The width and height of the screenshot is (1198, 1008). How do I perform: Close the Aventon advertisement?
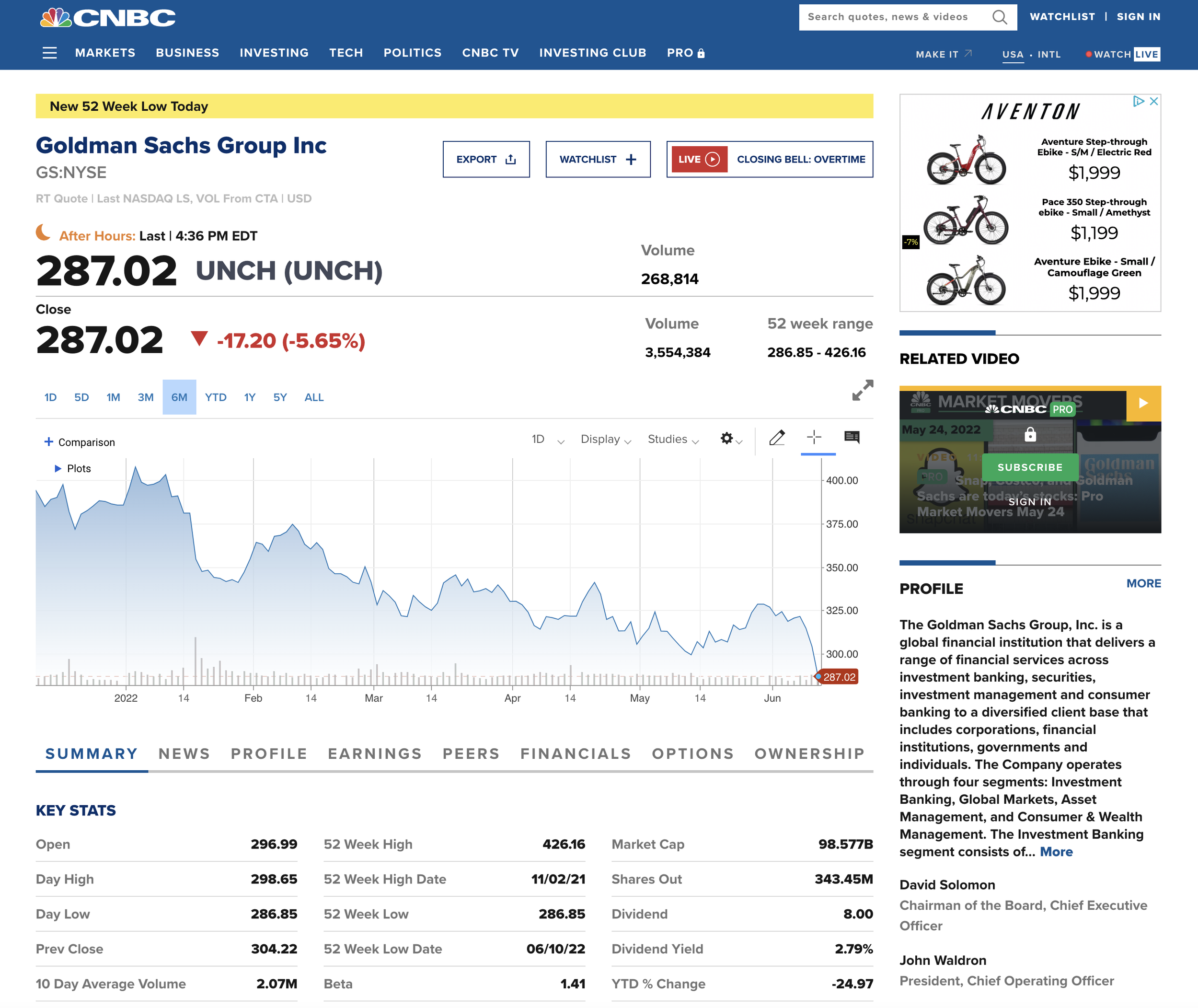click(x=1153, y=101)
